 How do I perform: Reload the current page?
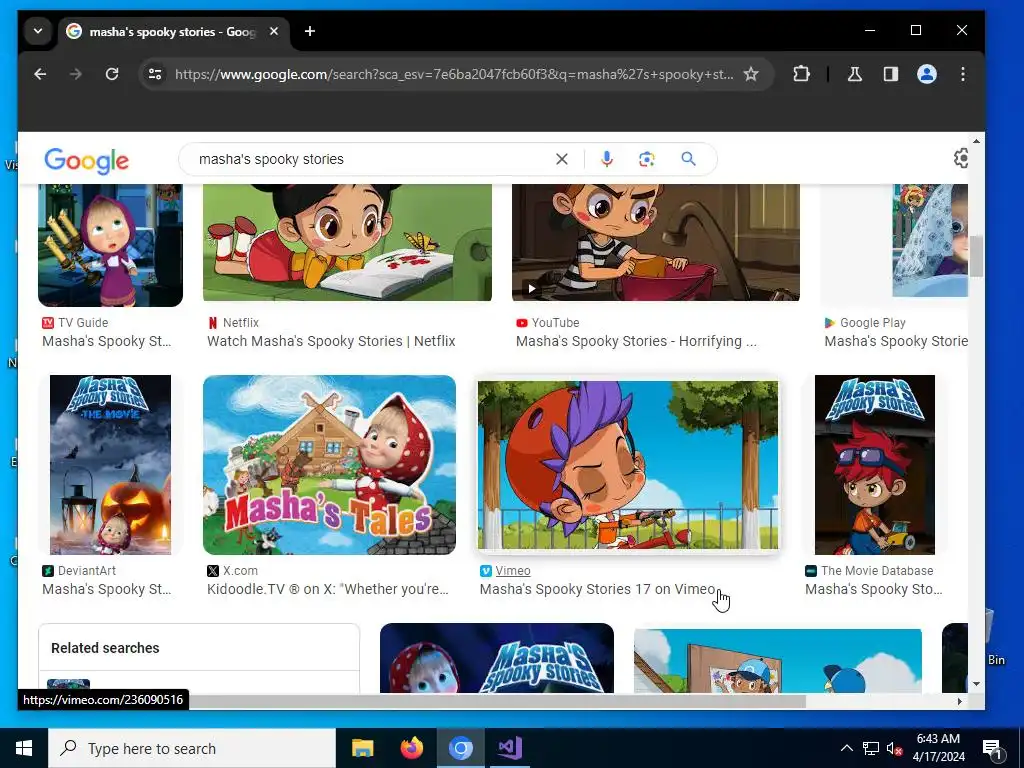tap(112, 74)
